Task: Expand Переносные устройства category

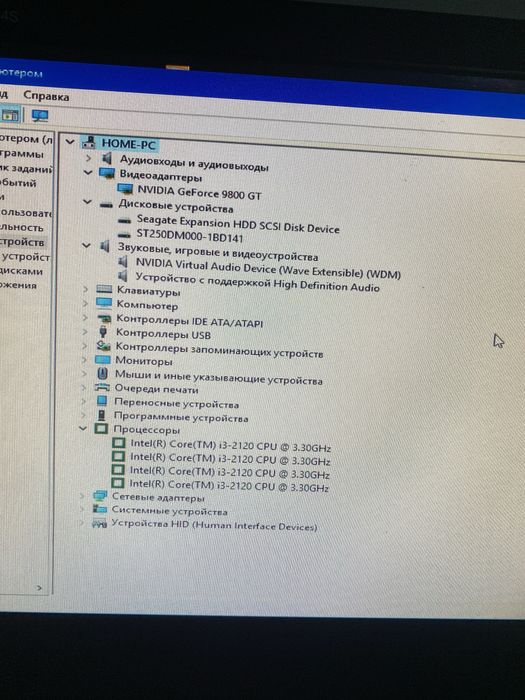Action: pyautogui.click(x=84, y=402)
